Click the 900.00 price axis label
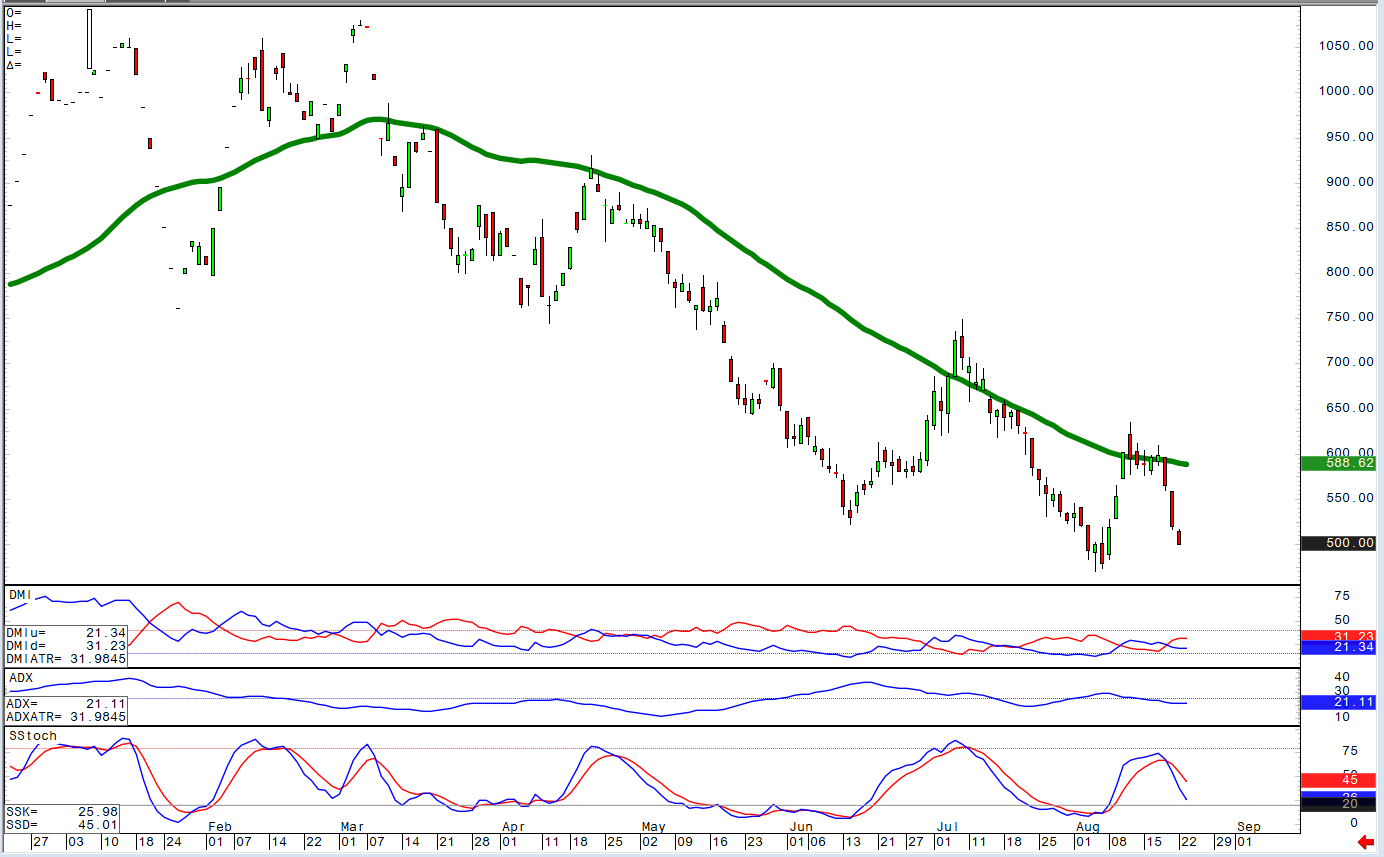Viewport: 1384px width, 857px height. click(1349, 182)
